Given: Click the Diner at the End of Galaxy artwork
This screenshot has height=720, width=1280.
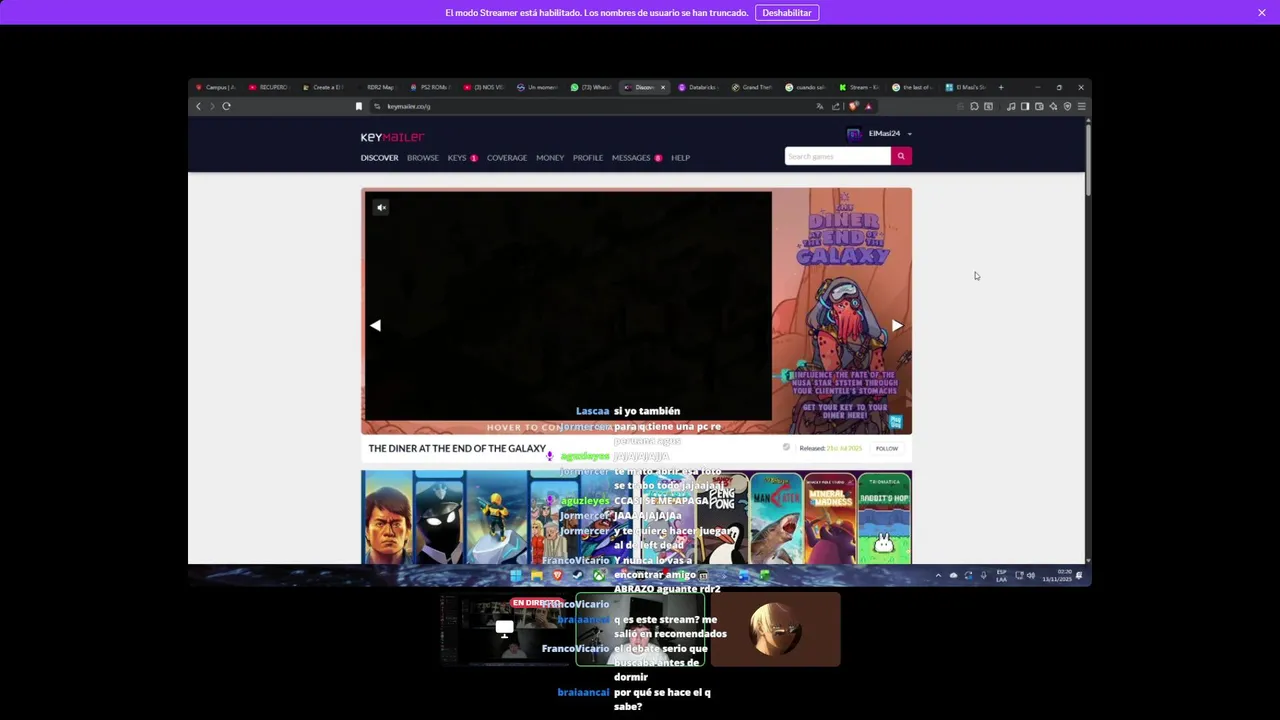Looking at the screenshot, I should (842, 311).
